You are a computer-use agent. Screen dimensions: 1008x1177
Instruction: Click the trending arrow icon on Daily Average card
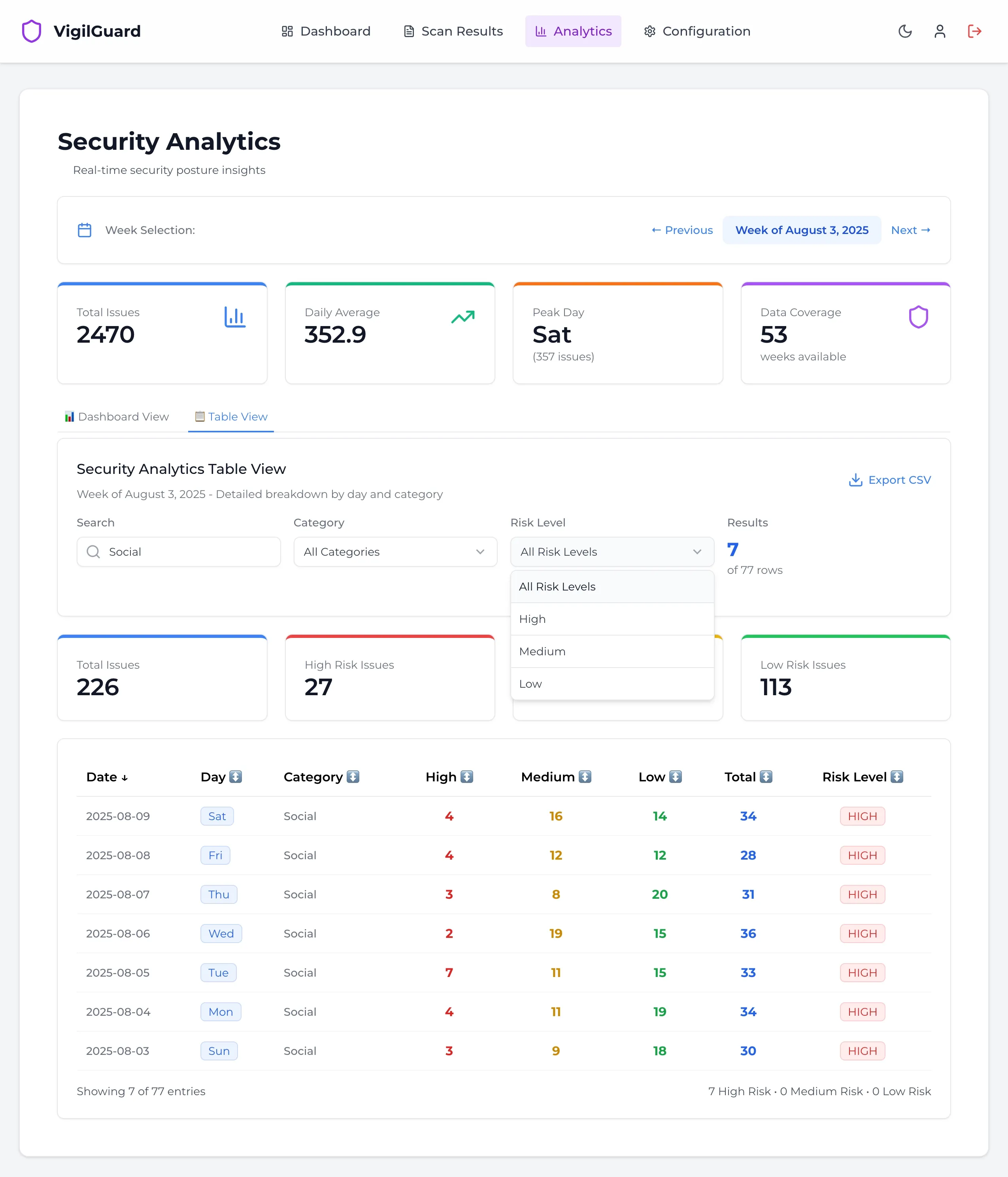pyautogui.click(x=462, y=317)
